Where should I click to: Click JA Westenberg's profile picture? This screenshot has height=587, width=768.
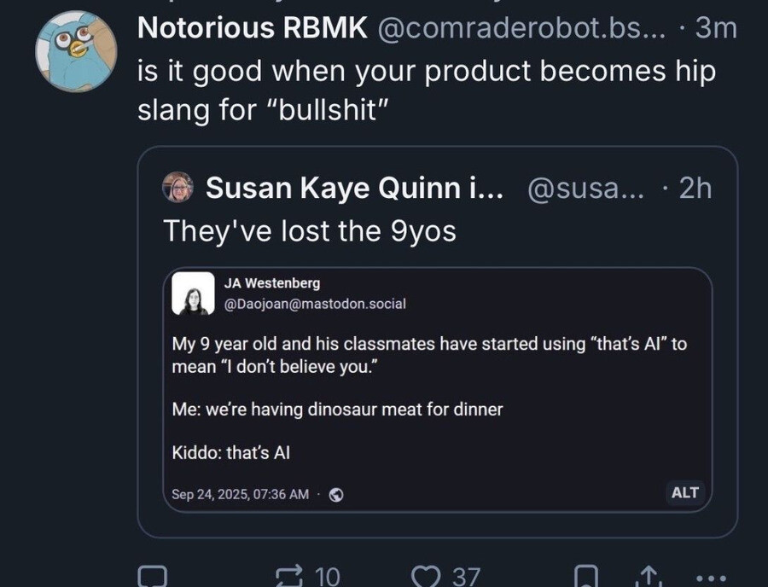tap(193, 293)
